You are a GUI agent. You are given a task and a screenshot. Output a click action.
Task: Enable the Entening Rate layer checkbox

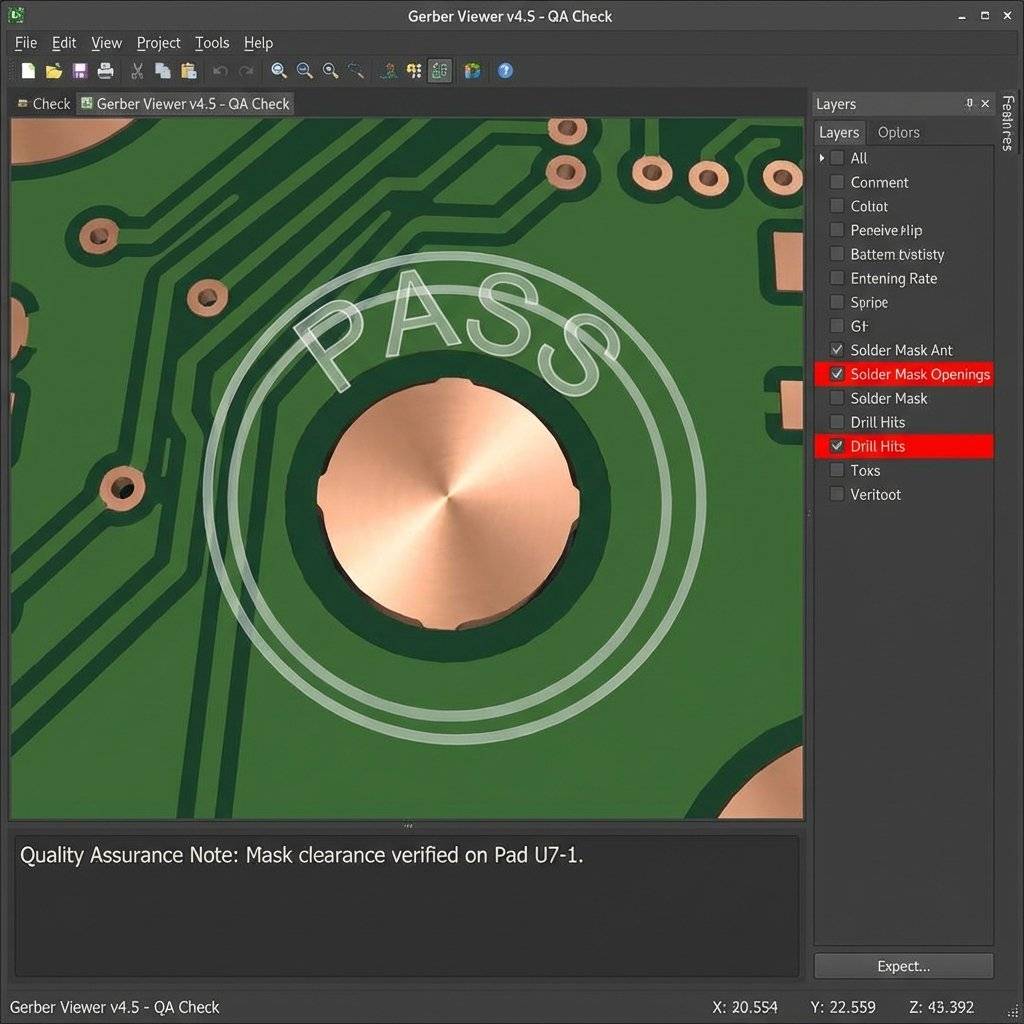pos(837,278)
